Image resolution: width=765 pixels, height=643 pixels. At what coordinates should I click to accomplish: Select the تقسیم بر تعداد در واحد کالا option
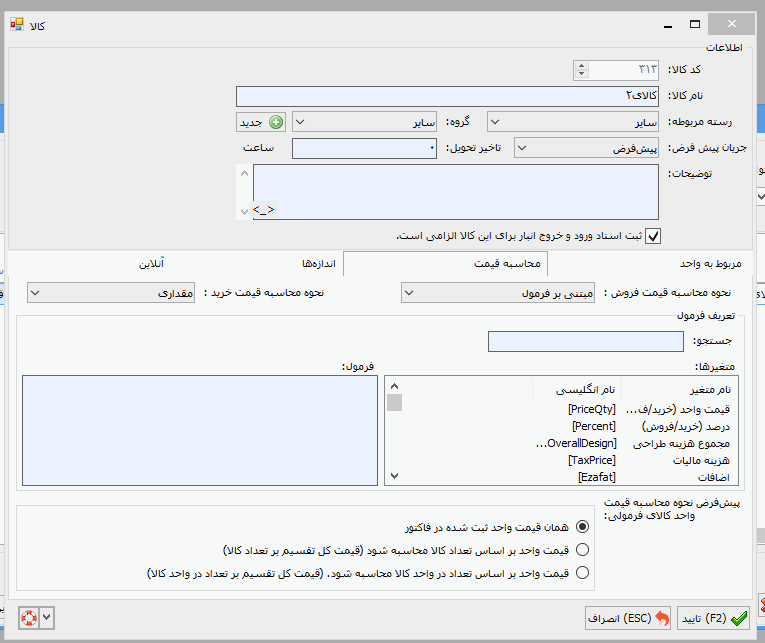tap(583, 574)
